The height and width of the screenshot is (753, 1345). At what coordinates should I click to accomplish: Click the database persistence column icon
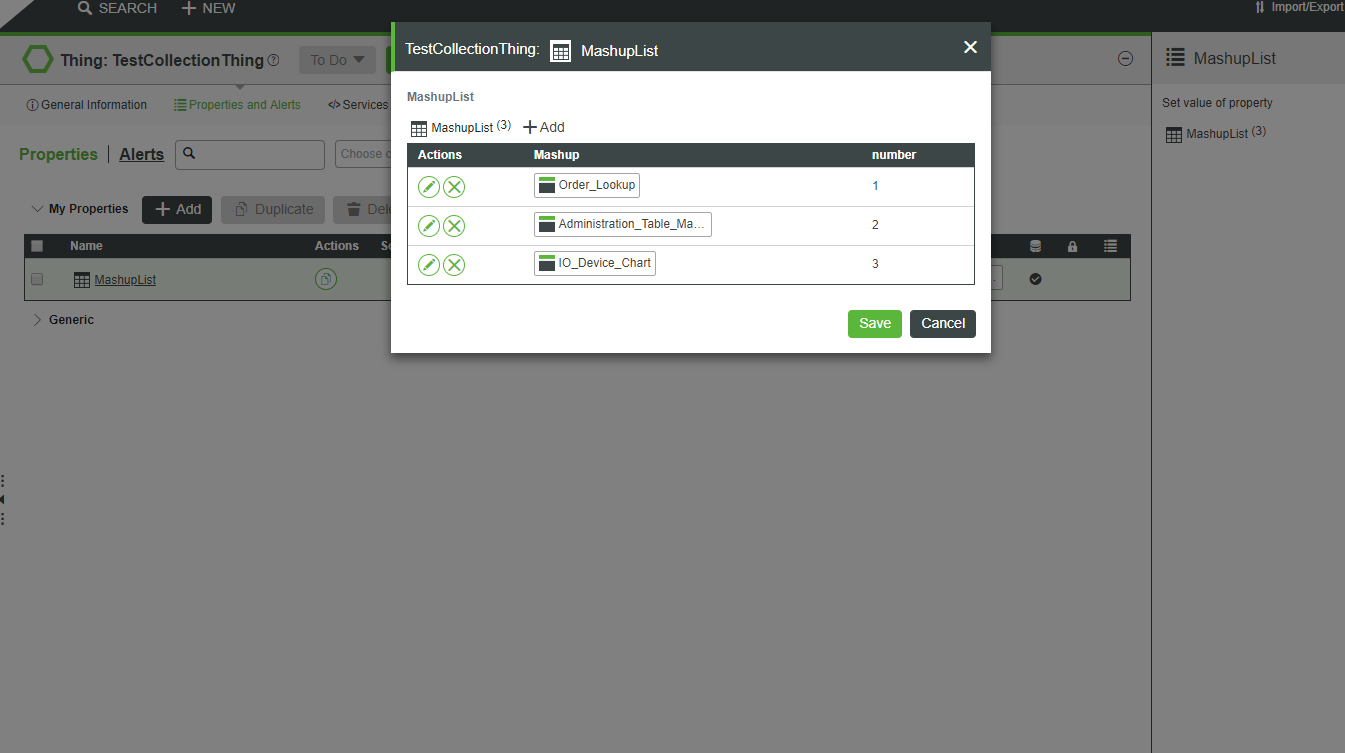(x=1035, y=245)
